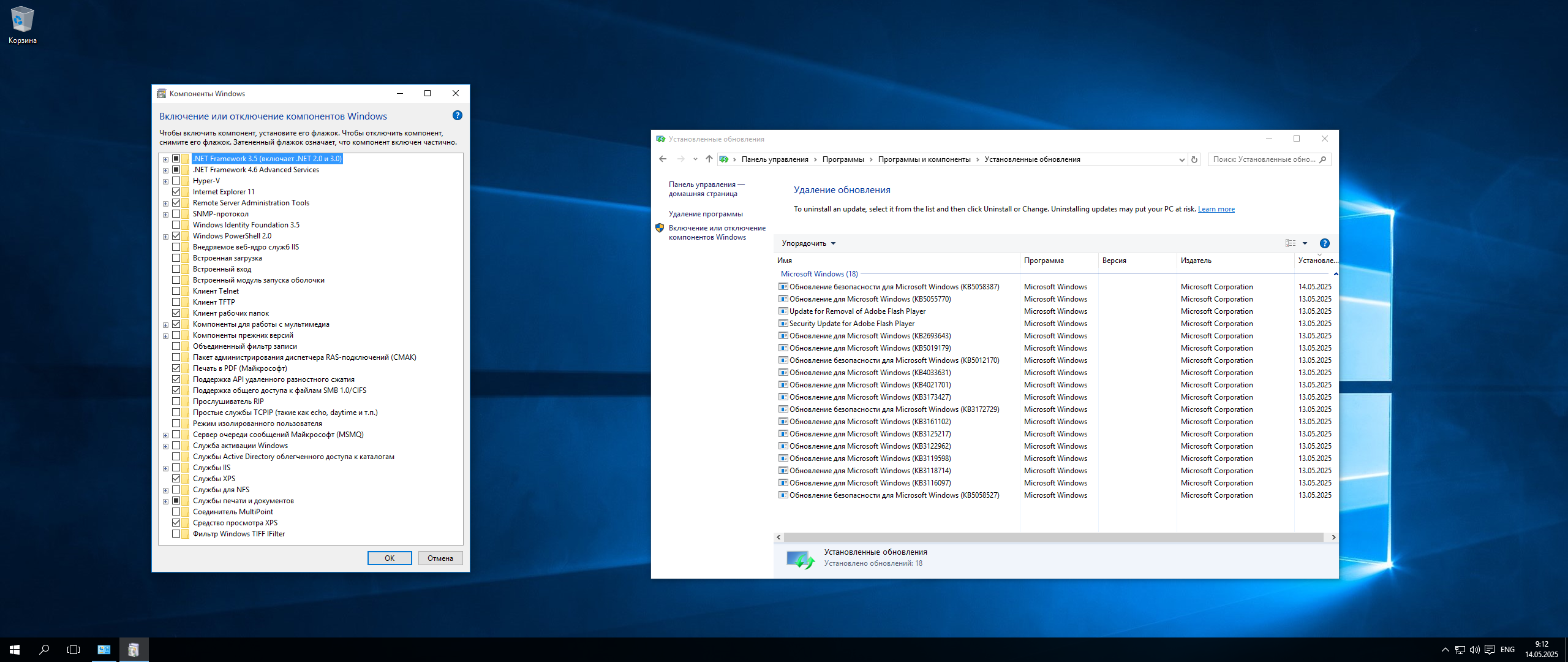Click the Refresh button beside the address bar
The image size is (1568, 662).
click(x=1194, y=159)
